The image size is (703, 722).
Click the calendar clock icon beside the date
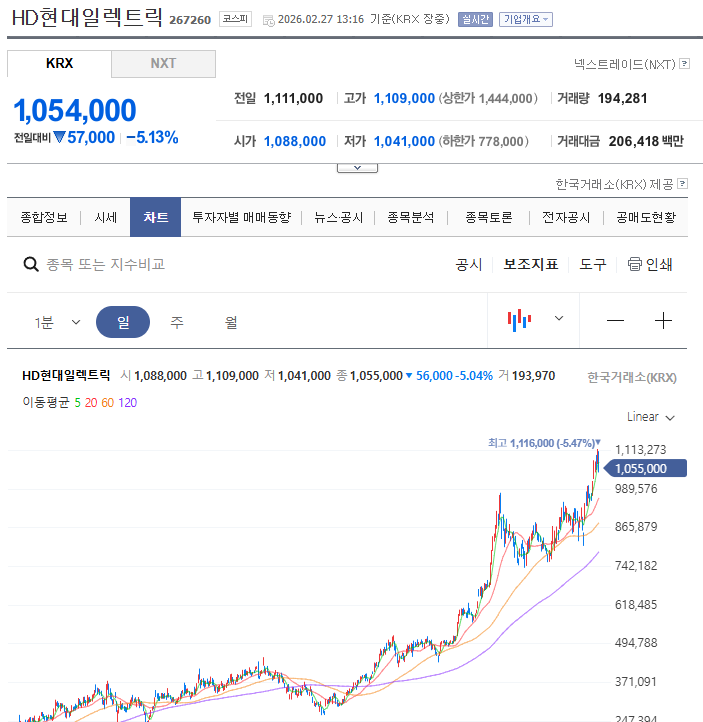pos(268,20)
